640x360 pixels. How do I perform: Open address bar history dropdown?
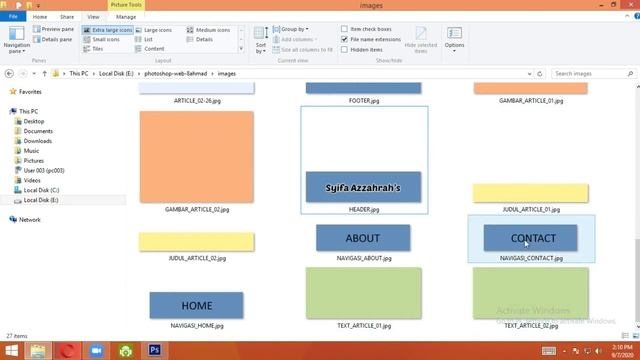pyautogui.click(x=529, y=74)
